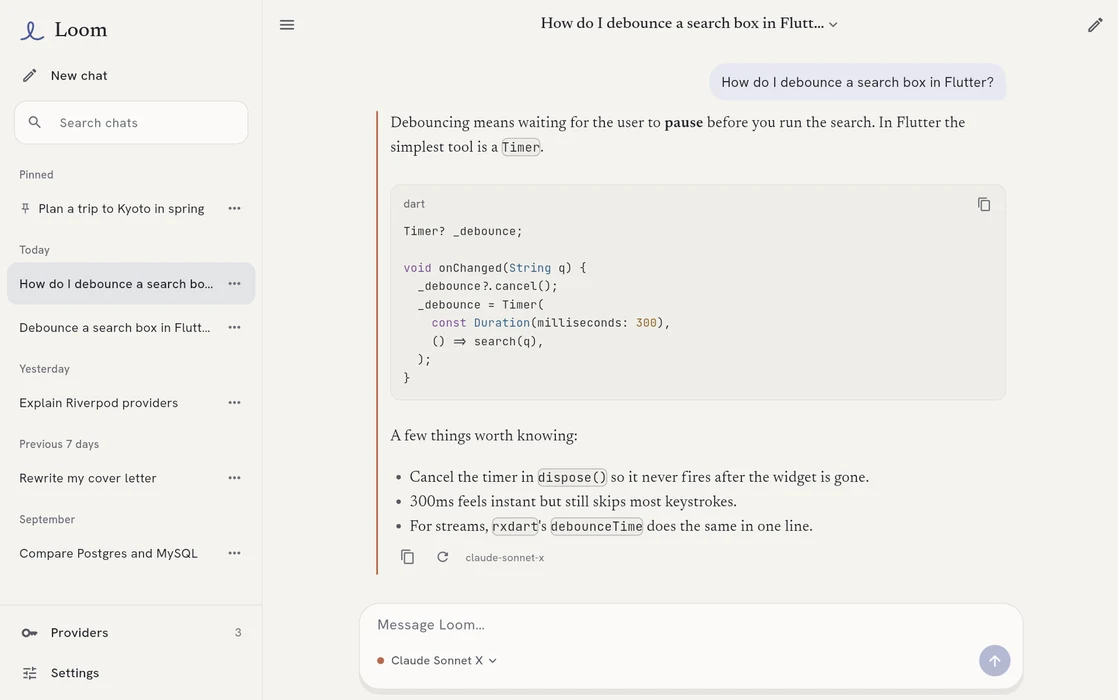Regenerate the assistant's response
1118x700 pixels.
click(x=443, y=557)
